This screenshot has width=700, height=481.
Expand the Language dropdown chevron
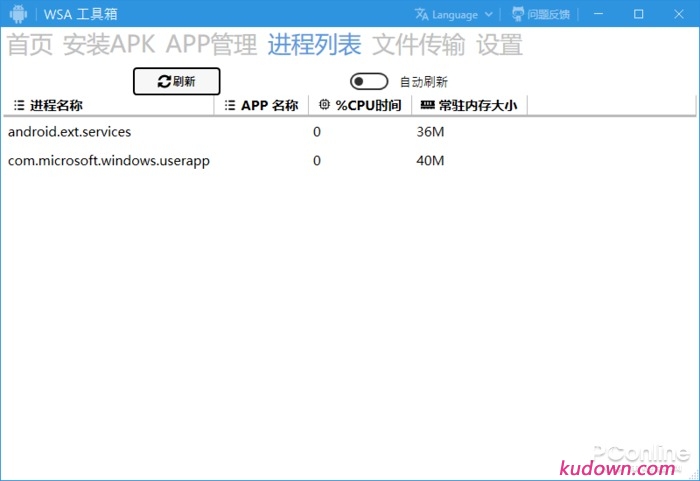tap(489, 14)
